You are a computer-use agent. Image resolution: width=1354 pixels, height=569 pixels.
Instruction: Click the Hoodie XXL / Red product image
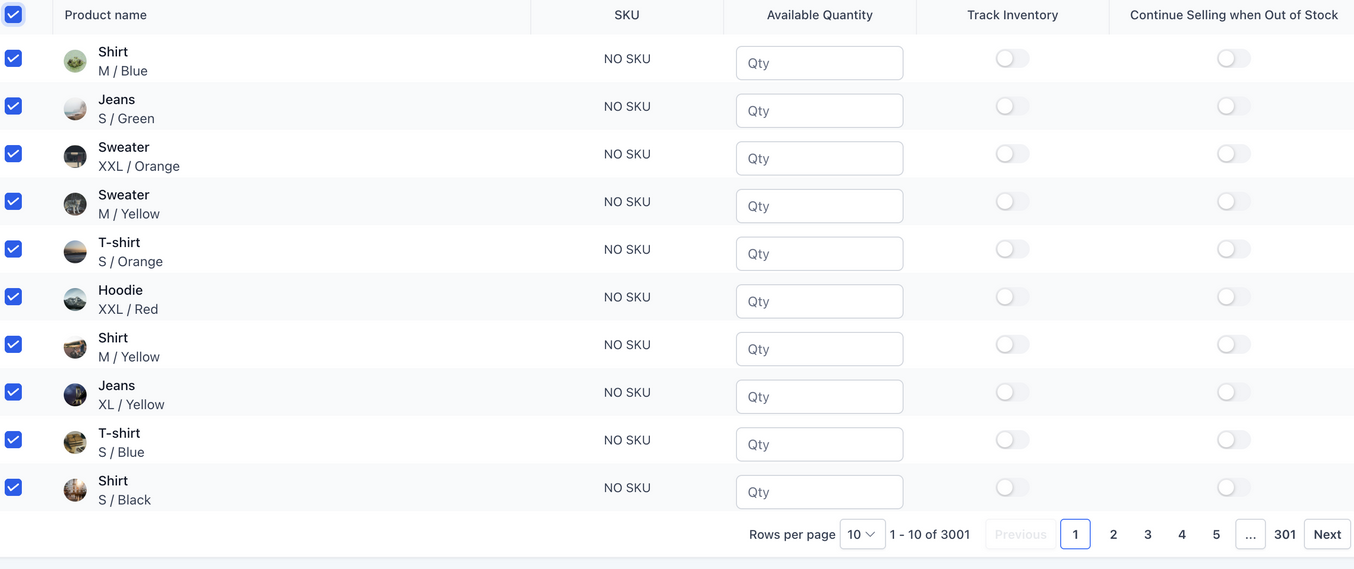(75, 300)
